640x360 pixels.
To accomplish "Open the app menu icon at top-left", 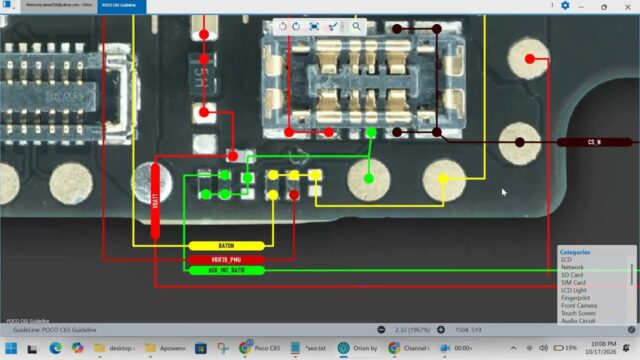I will (7, 5).
